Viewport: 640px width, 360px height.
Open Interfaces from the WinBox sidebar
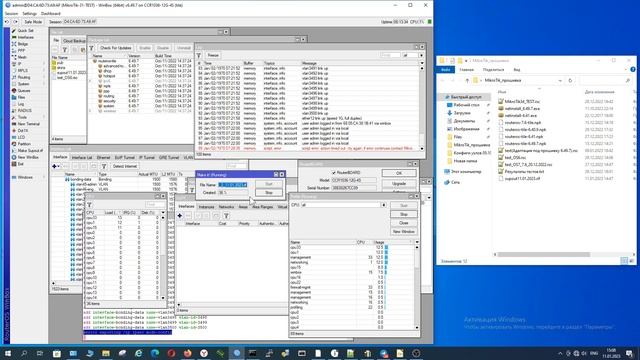click(x=25, y=37)
